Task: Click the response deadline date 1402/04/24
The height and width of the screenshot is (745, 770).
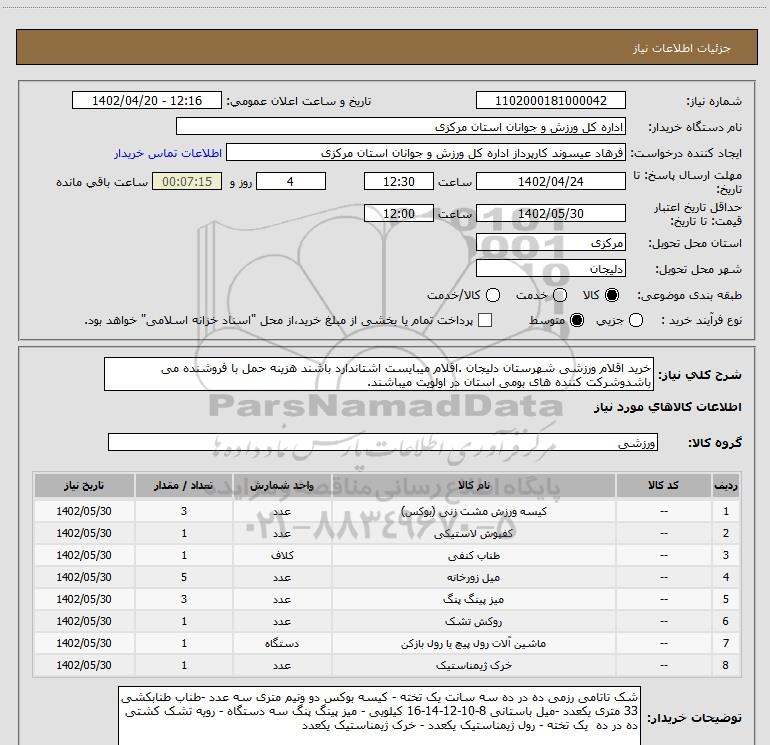Action: click(550, 181)
